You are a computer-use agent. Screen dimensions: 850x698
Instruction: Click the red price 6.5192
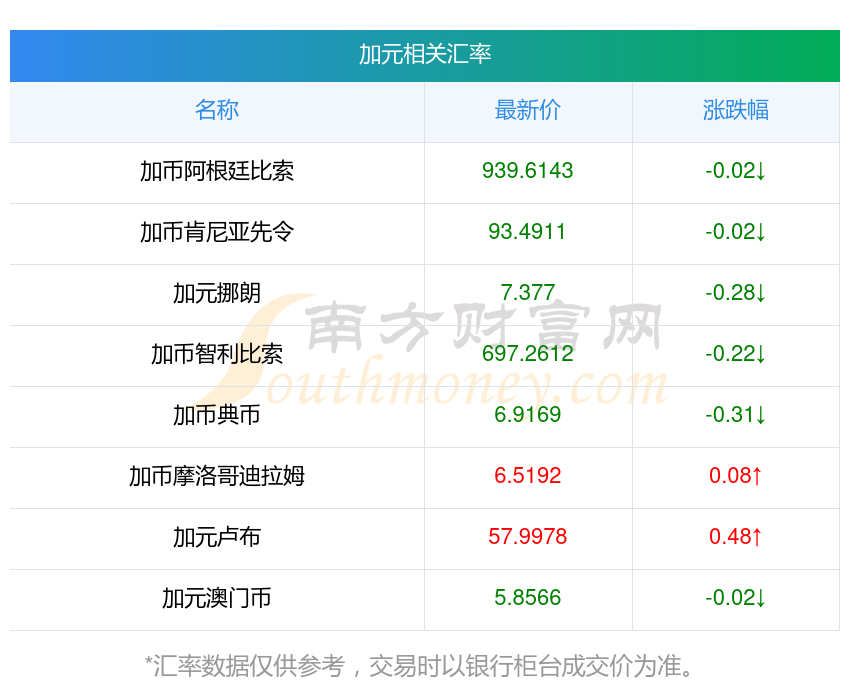(527, 476)
